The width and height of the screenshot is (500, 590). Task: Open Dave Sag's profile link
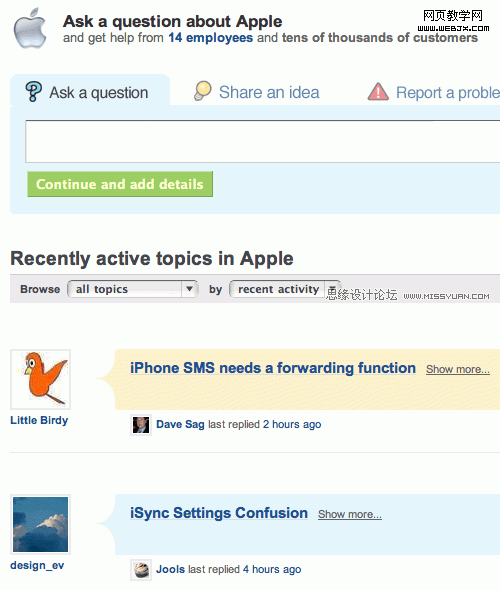click(180, 424)
